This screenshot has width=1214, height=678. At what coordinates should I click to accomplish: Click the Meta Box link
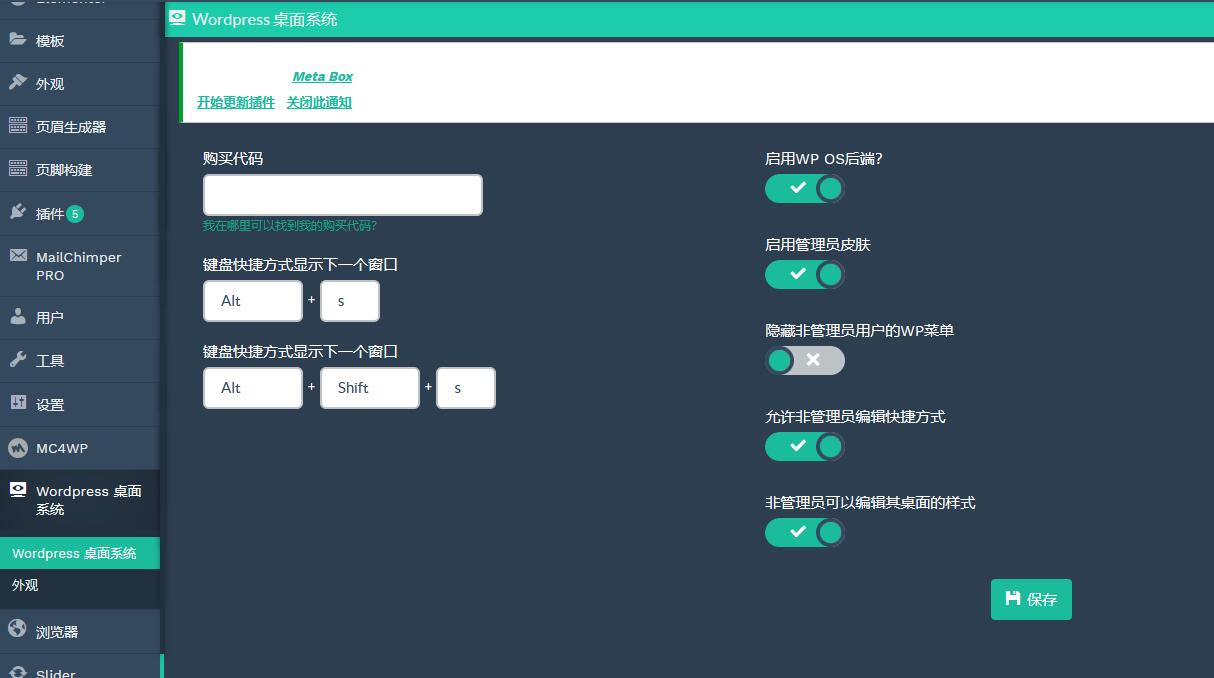pos(322,77)
